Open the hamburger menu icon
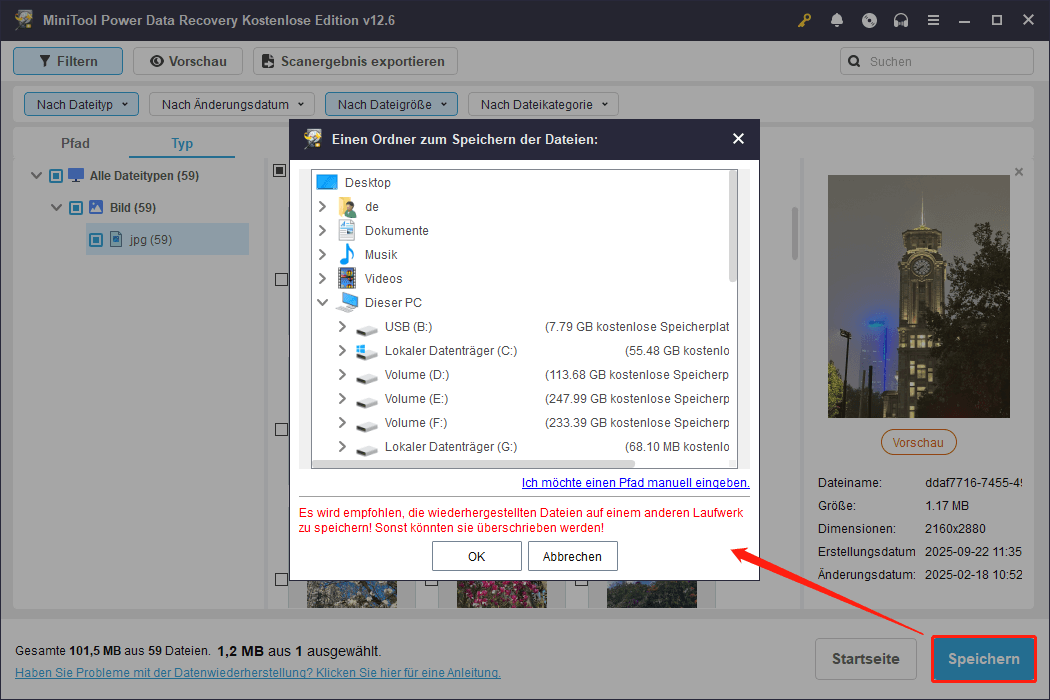This screenshot has width=1050, height=700. 933,20
